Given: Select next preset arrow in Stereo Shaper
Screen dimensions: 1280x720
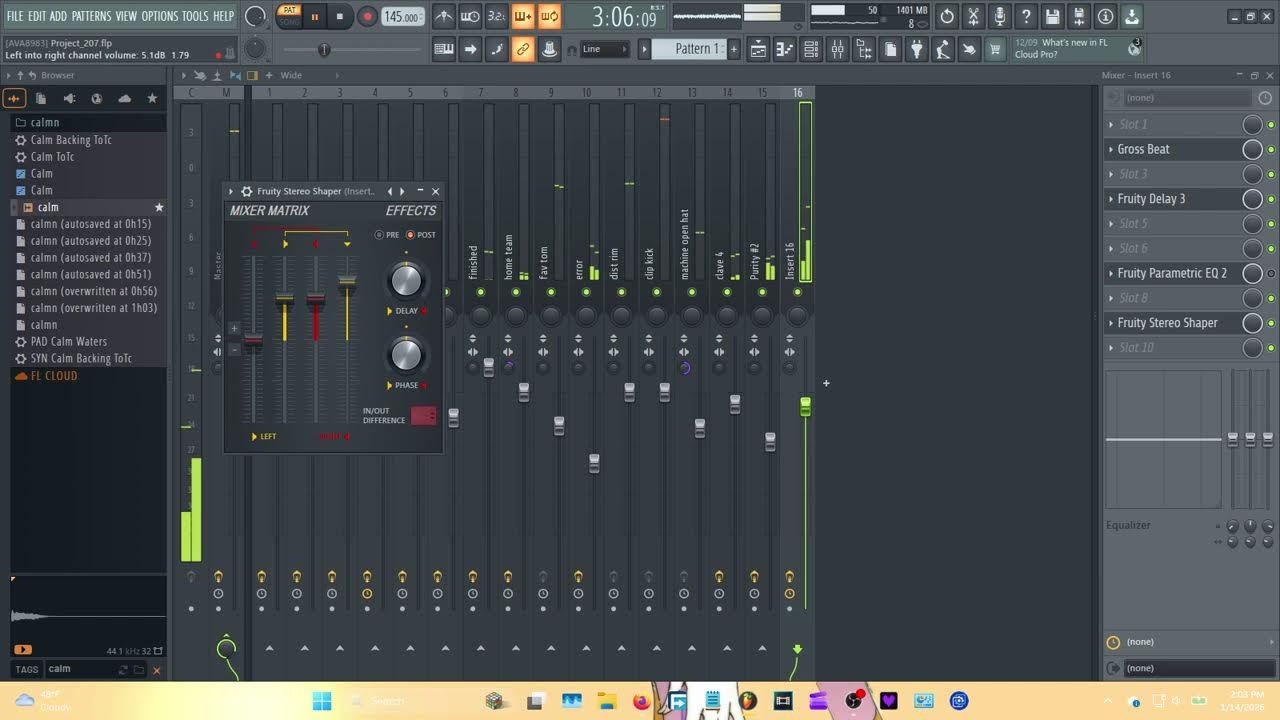Looking at the screenshot, I should 402,191.
